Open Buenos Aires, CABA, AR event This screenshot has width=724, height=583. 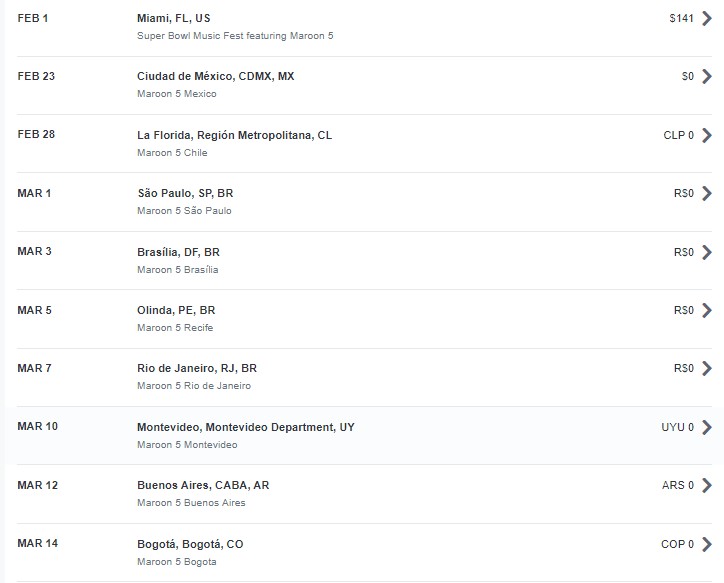pyautogui.click(x=203, y=486)
